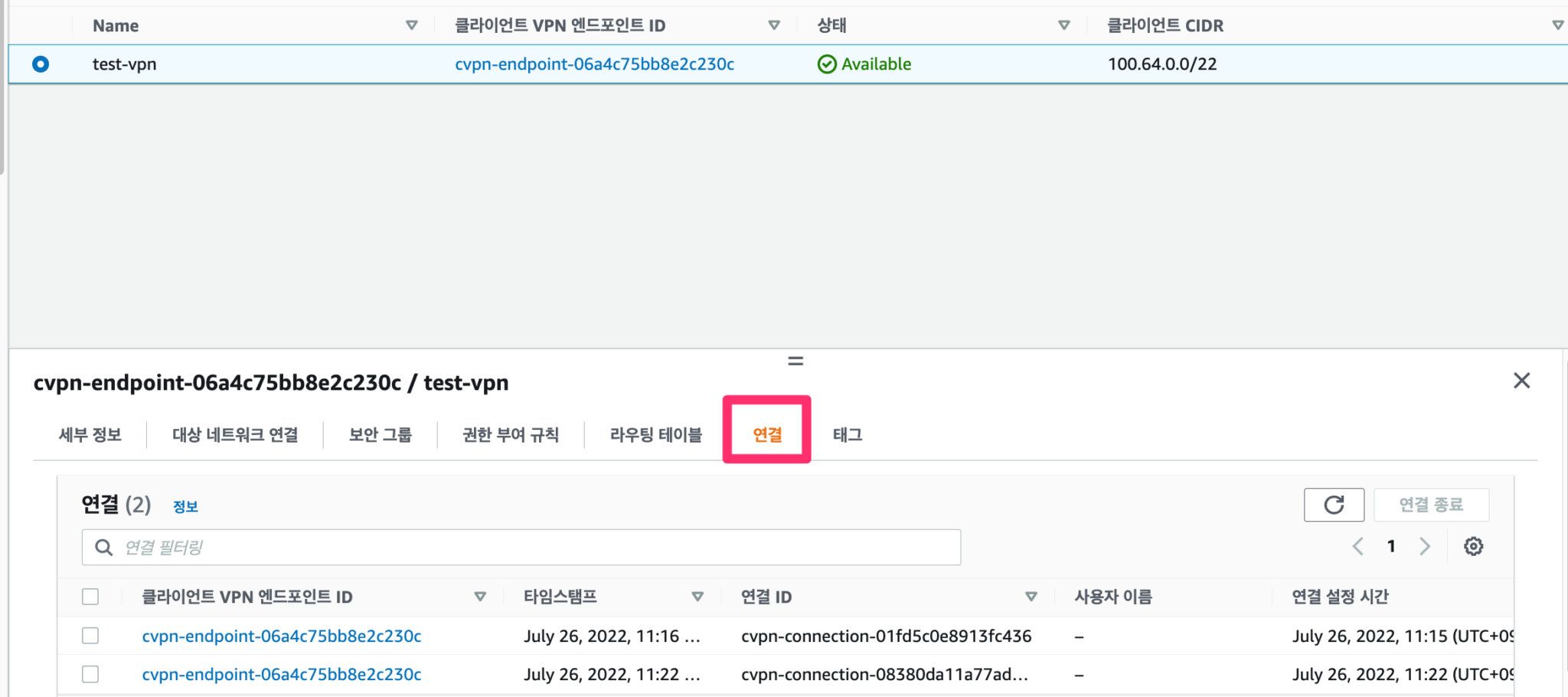Select the test-vpn radio button
Image resolution: width=1568 pixels, height=697 pixels.
pos(40,64)
